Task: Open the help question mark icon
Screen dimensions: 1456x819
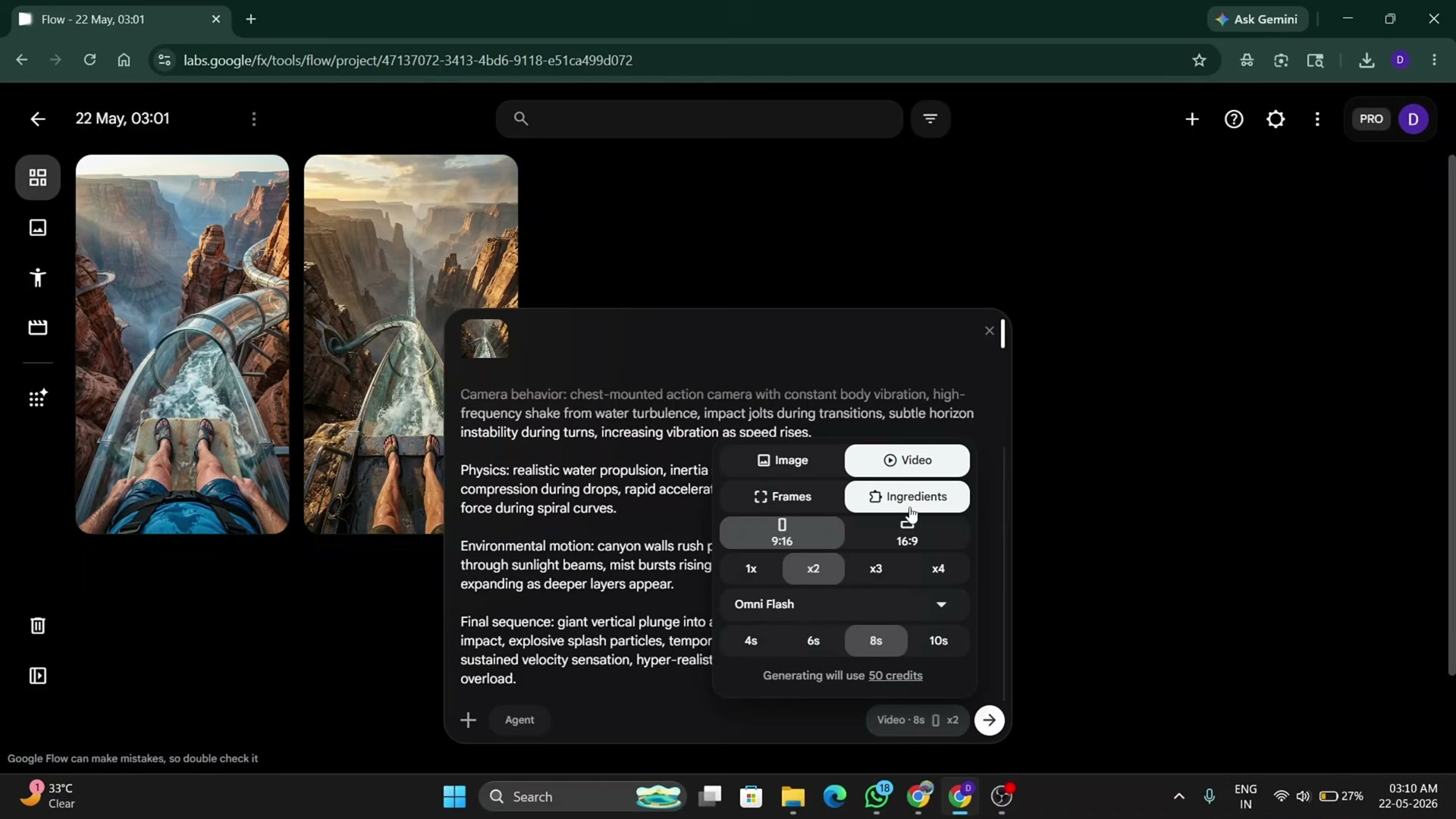Action: pos(1234,119)
